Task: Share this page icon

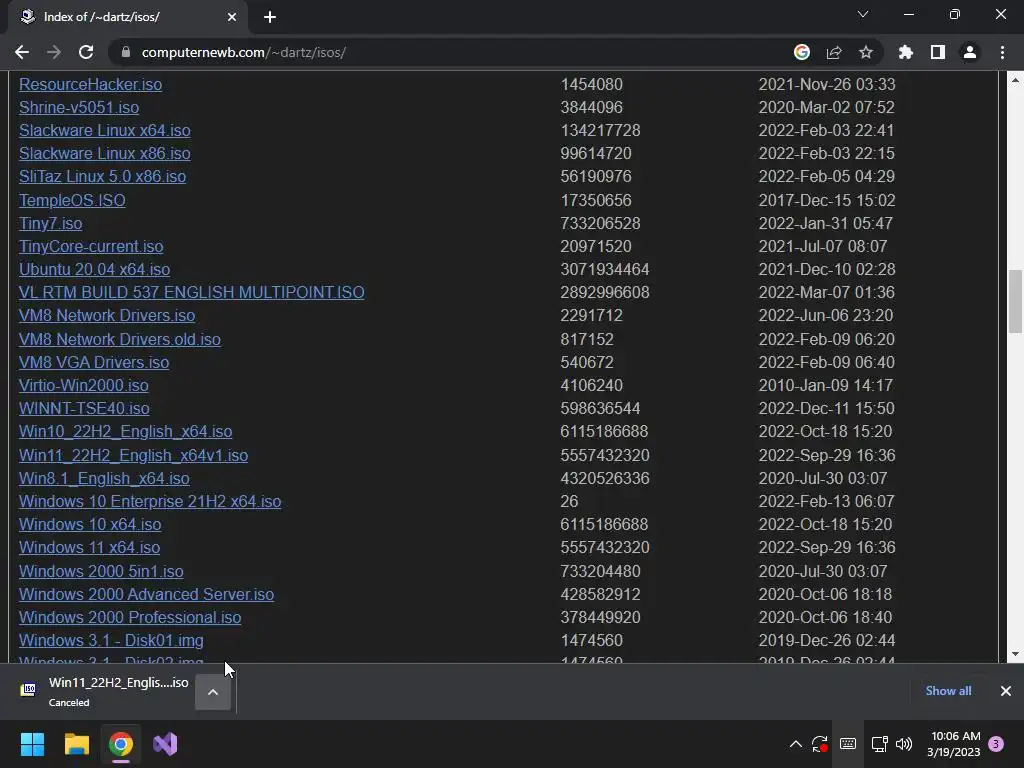Action: pos(834,52)
